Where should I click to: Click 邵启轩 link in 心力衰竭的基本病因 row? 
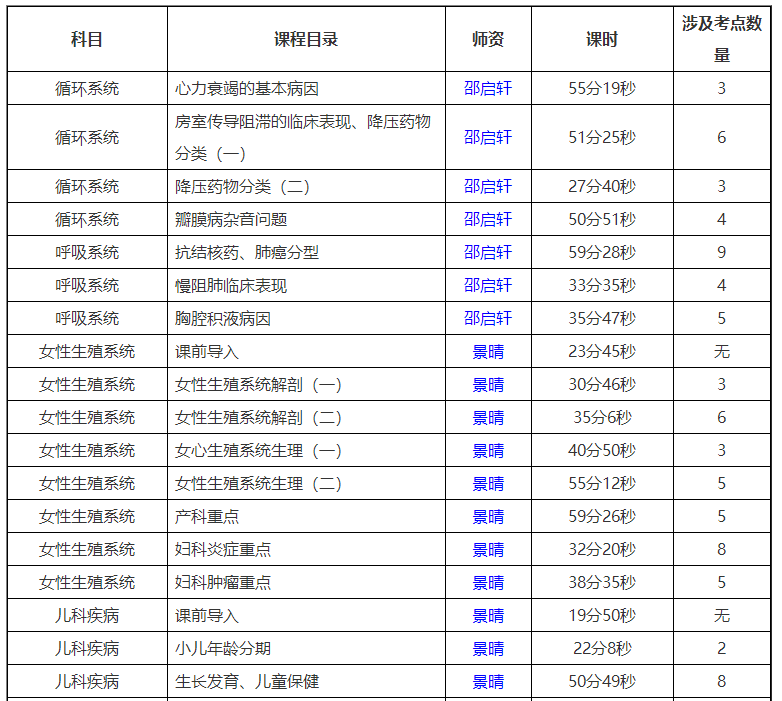click(487, 88)
